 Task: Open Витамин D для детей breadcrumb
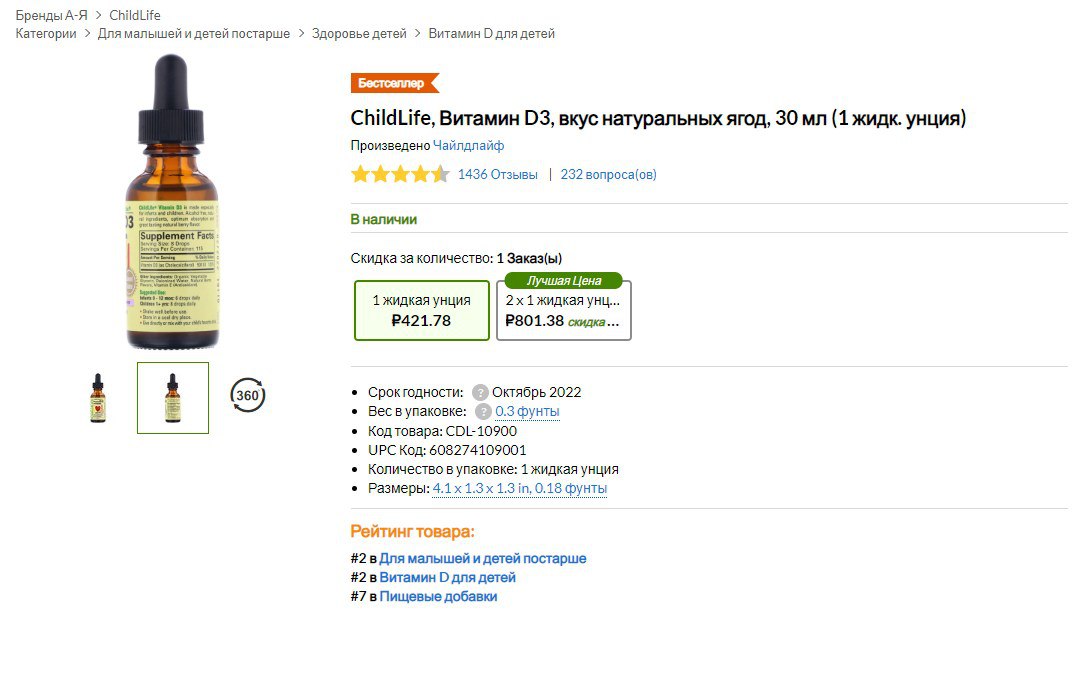[x=491, y=34]
